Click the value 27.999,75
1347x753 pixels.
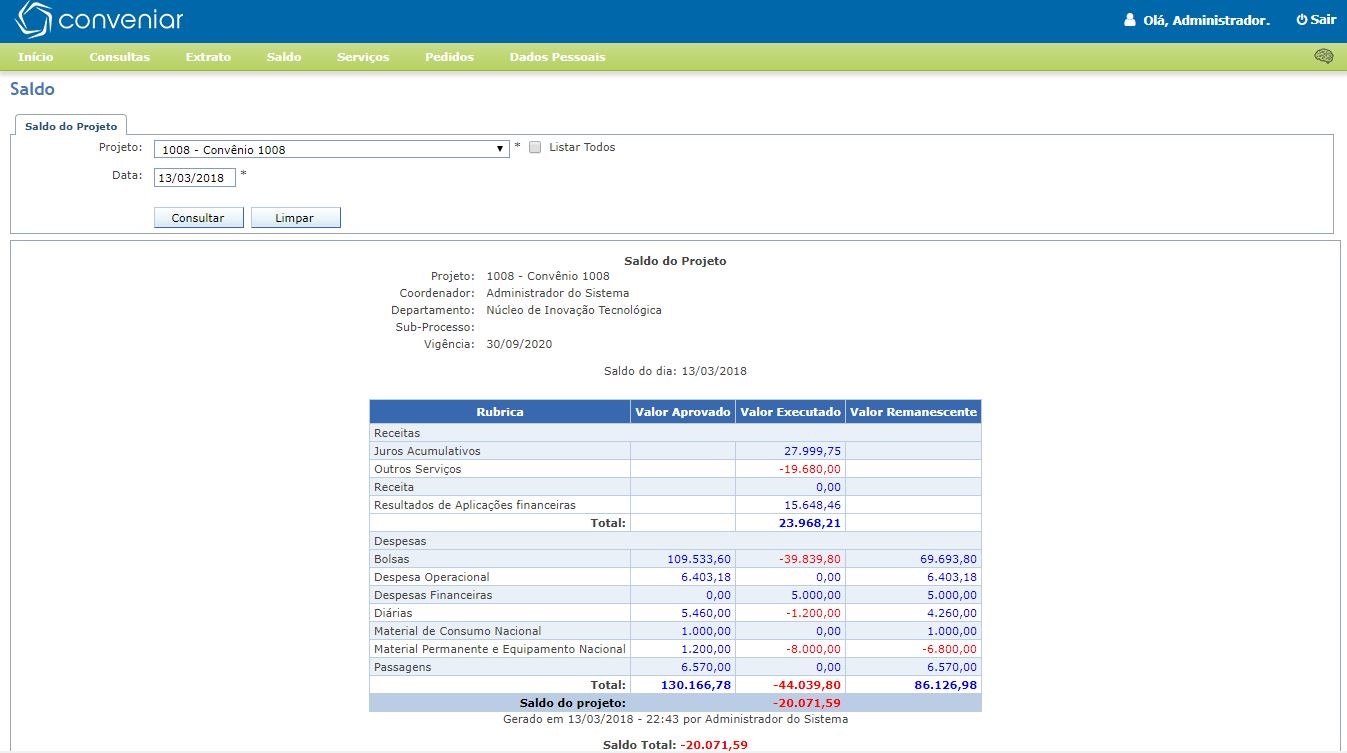[x=812, y=451]
